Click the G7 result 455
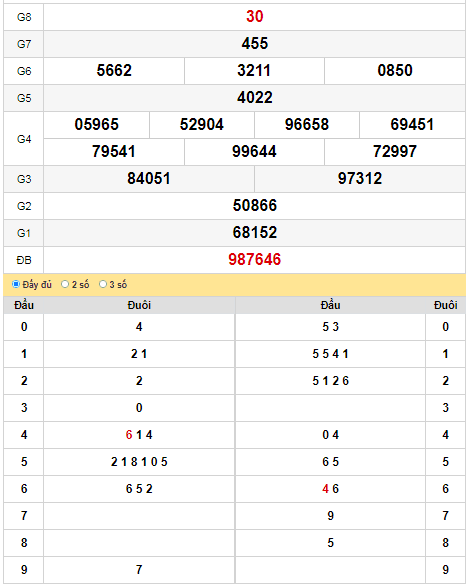 [255, 43]
